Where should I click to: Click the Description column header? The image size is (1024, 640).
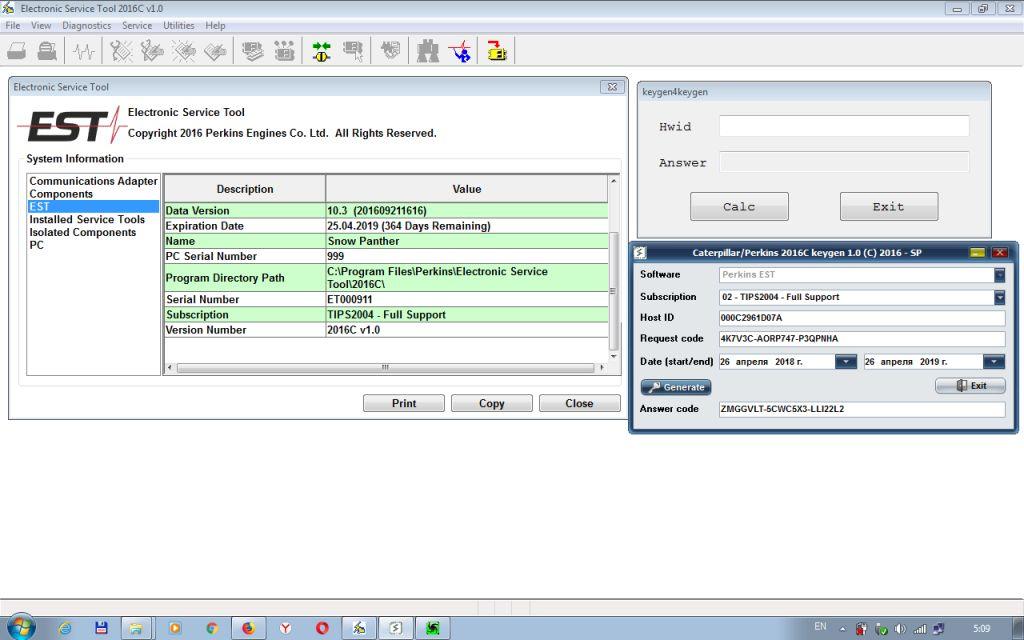245,189
